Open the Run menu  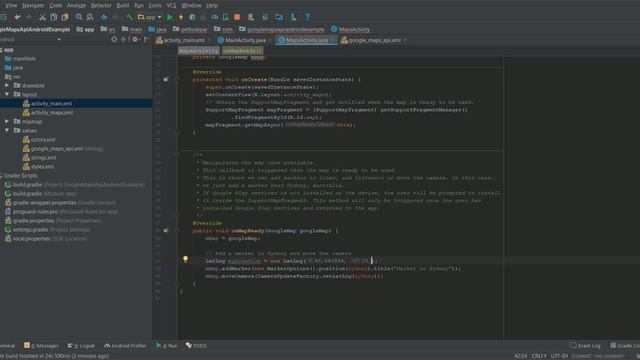pos(139,5)
